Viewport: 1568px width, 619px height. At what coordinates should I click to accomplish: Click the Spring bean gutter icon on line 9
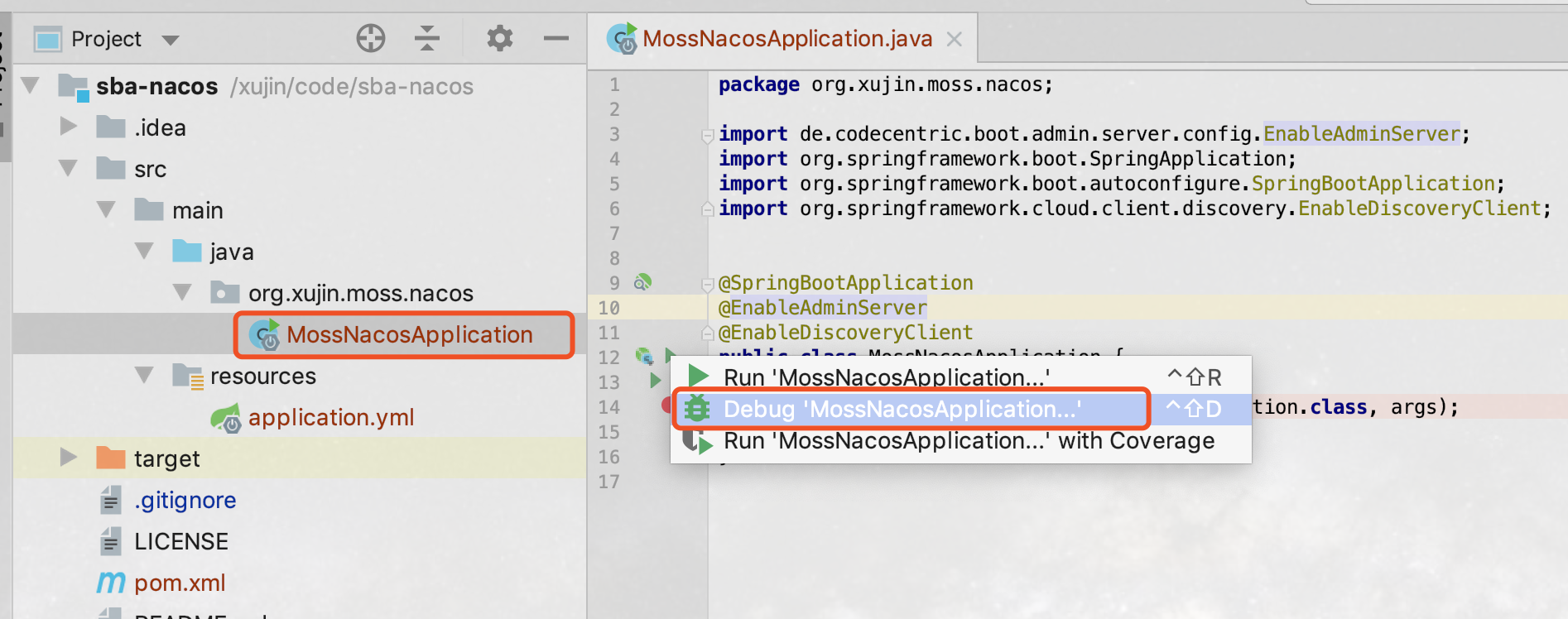[x=642, y=283]
